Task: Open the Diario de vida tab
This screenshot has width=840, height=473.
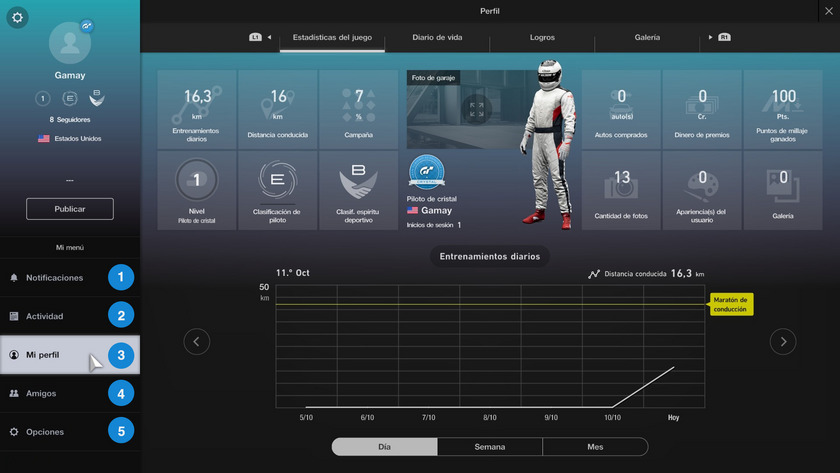Action: click(x=437, y=38)
